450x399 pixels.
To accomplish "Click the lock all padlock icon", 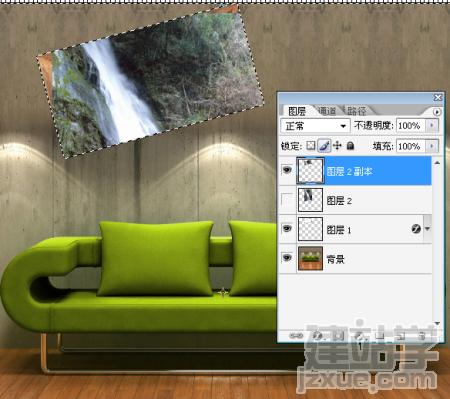I will click(x=350, y=146).
